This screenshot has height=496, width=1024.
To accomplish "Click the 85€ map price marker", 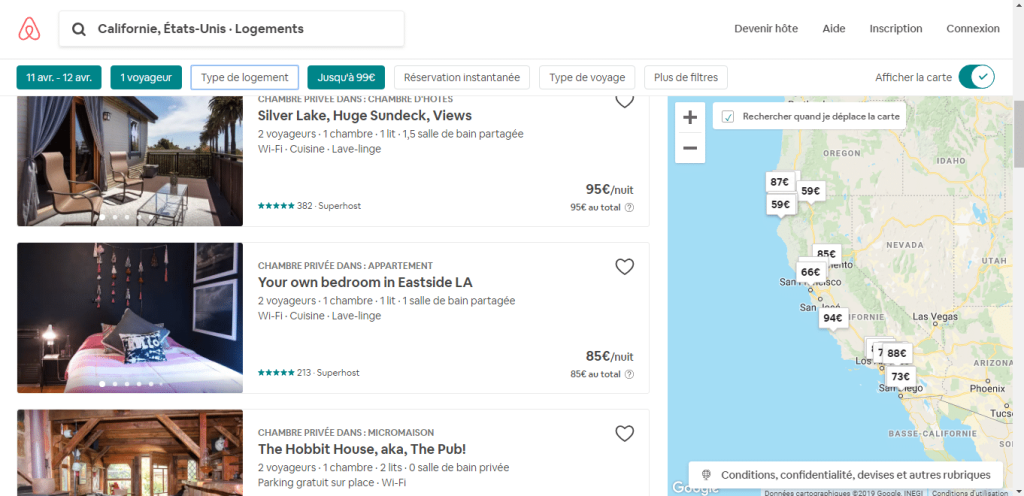I will click(828, 253).
